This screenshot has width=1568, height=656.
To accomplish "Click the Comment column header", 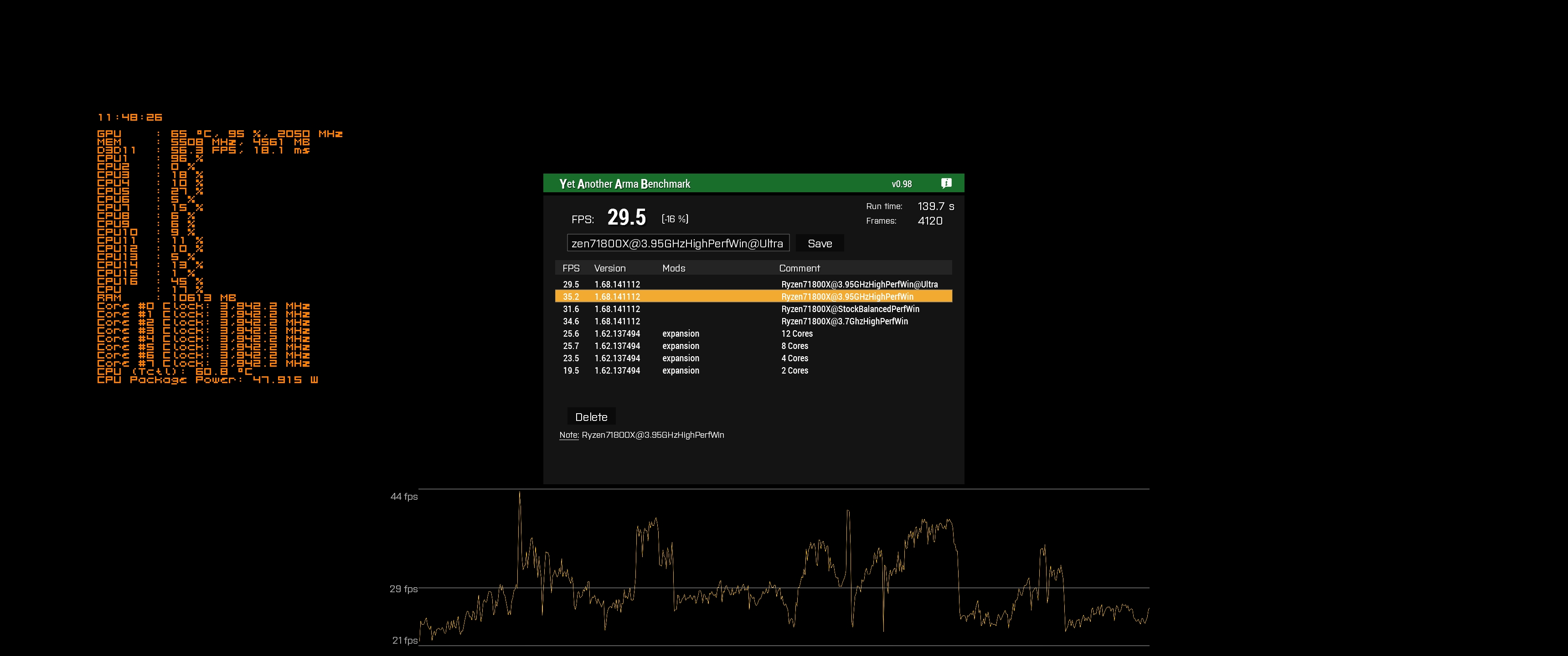I will 799,268.
